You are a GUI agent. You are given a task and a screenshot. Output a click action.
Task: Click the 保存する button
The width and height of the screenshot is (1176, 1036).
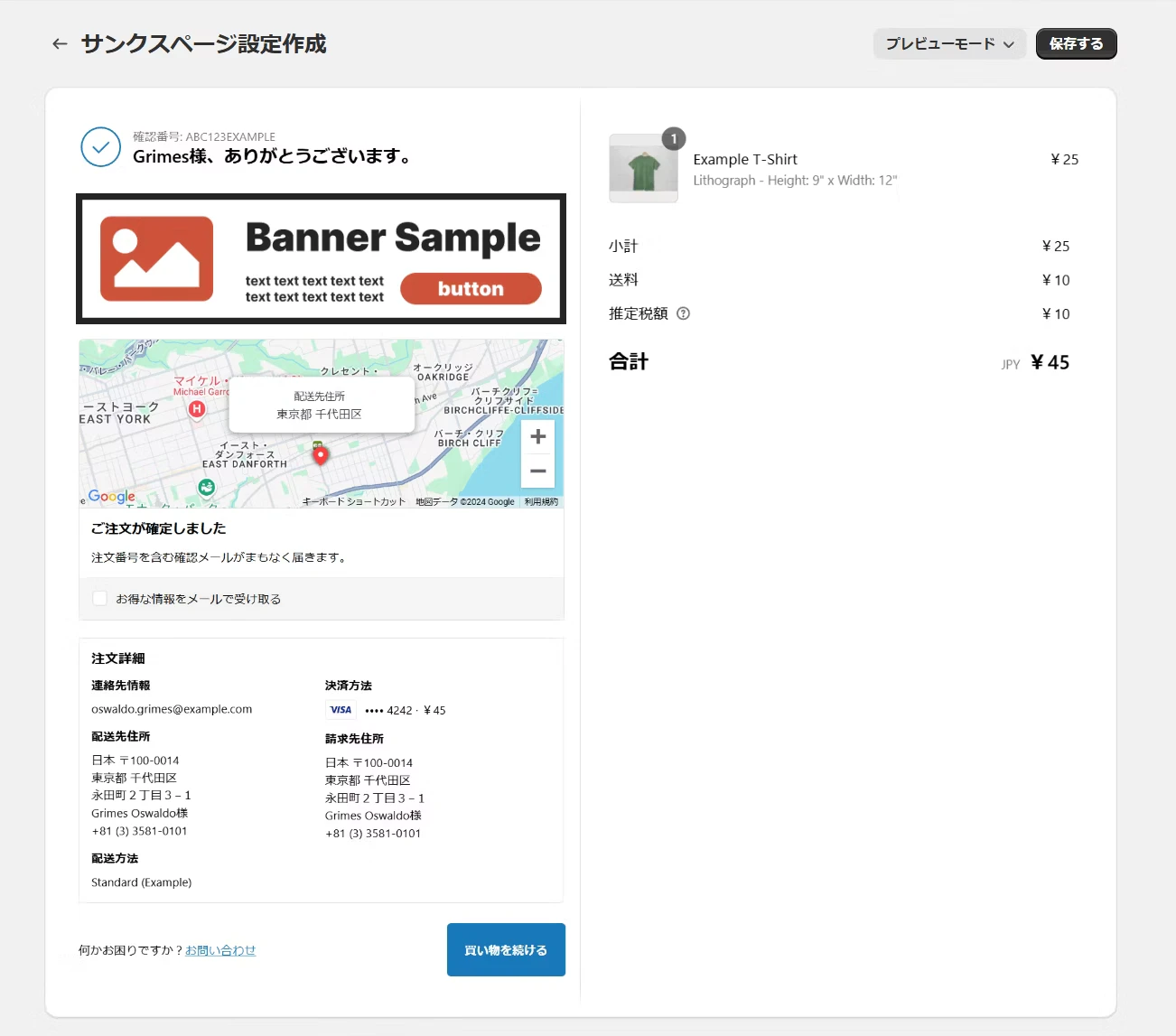click(1076, 43)
